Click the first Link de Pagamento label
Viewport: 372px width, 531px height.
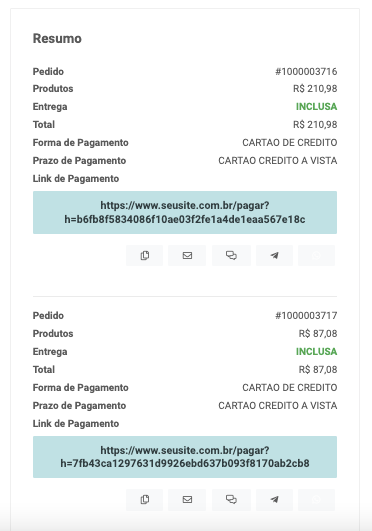[76, 178]
